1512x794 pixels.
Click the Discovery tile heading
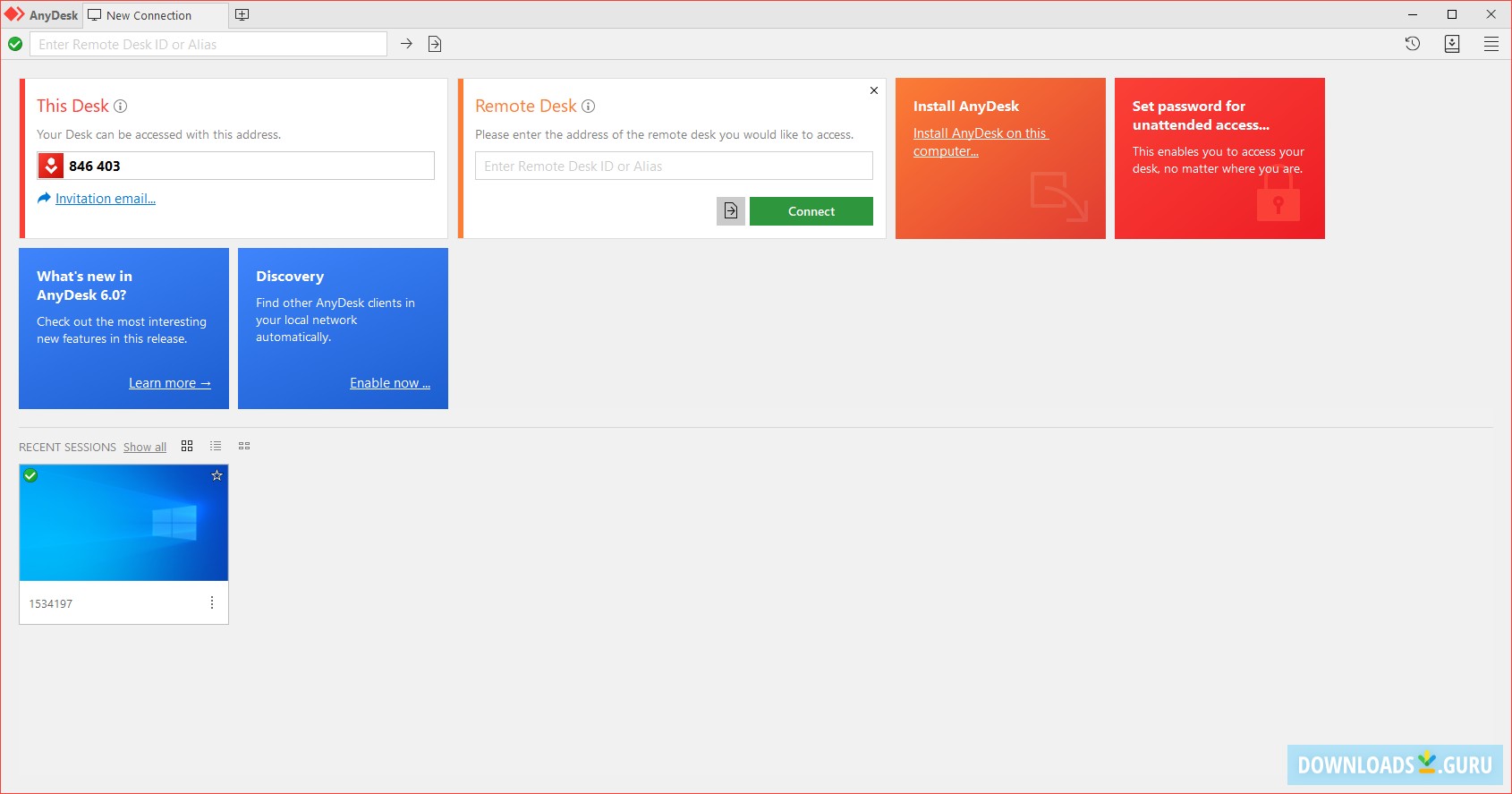click(290, 277)
